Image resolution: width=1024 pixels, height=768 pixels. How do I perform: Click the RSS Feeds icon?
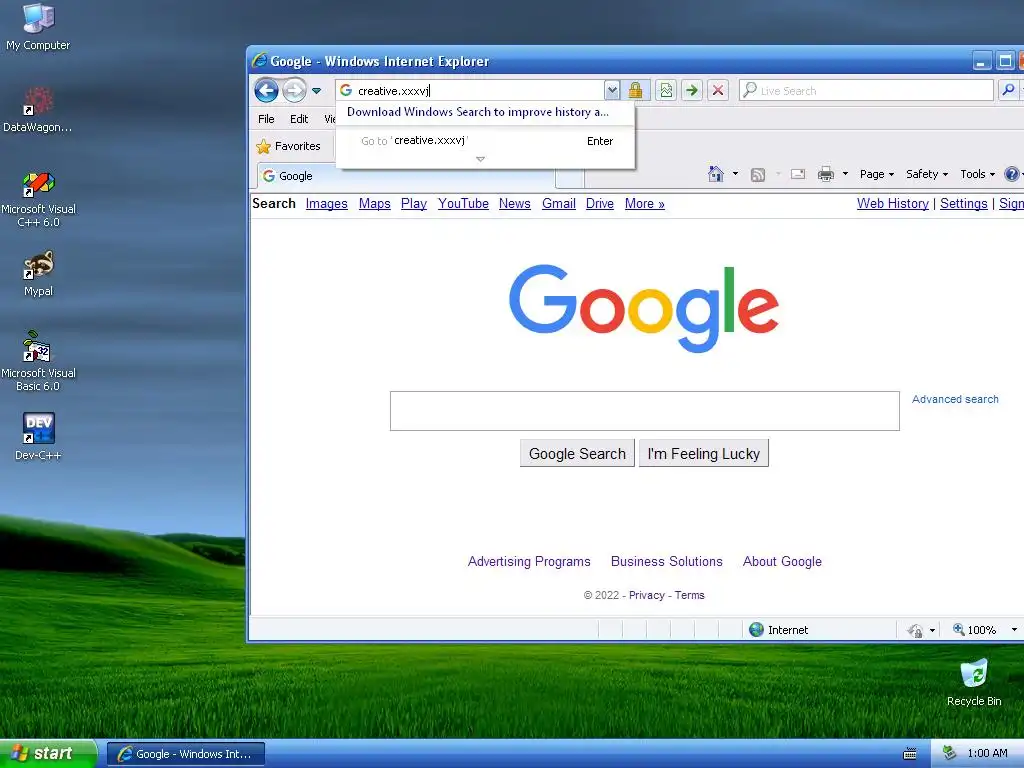[x=758, y=174]
